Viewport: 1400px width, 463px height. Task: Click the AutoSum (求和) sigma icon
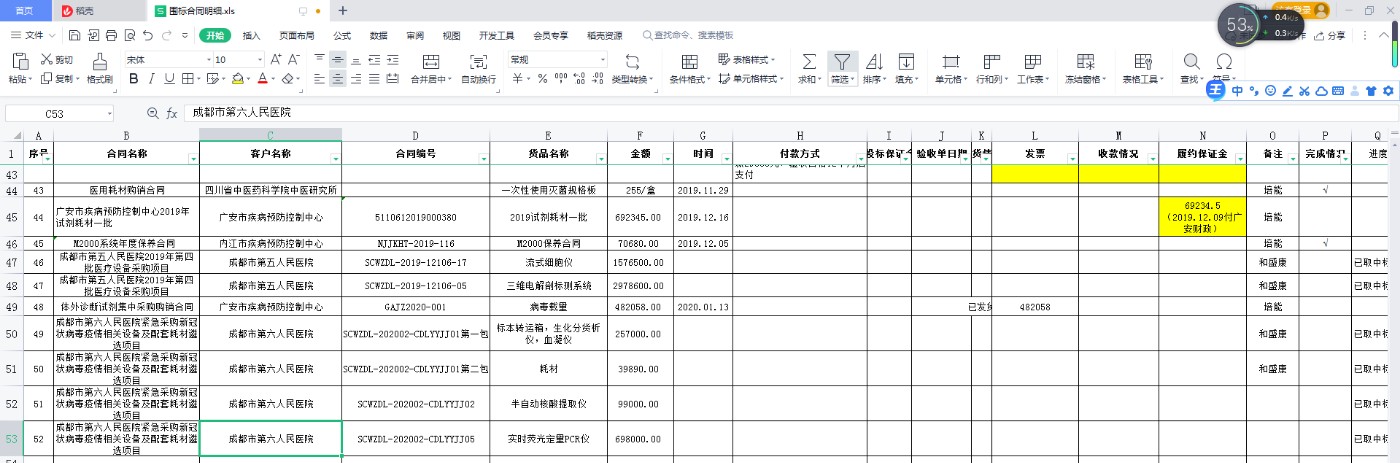click(x=808, y=61)
